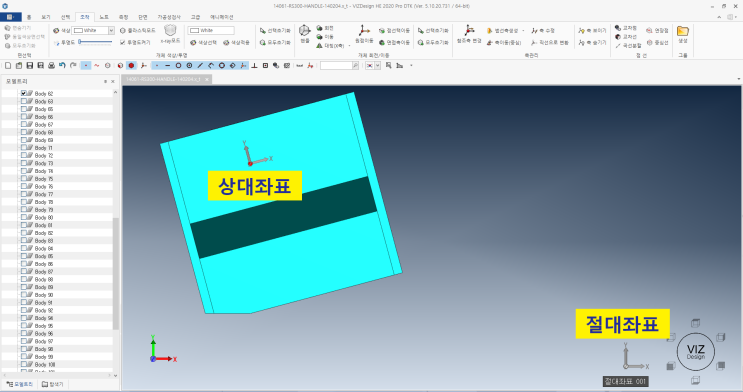Click the 선택초기화 button in 개체 색상/투명 group
This screenshot has width=743, height=392.
coord(275,31)
